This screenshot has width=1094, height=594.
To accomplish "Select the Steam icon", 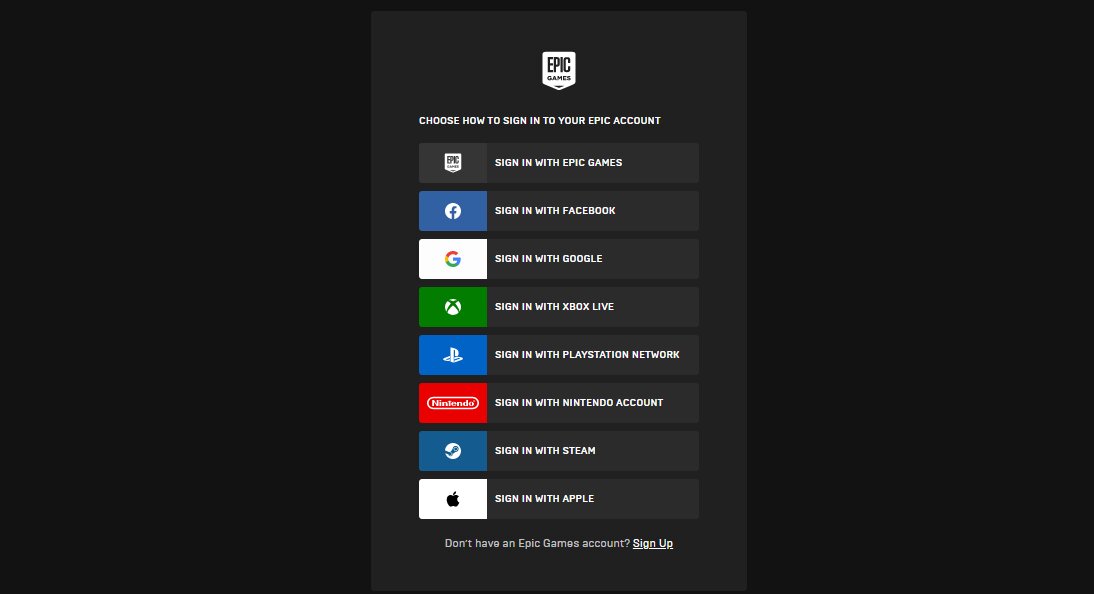I will [x=452, y=450].
